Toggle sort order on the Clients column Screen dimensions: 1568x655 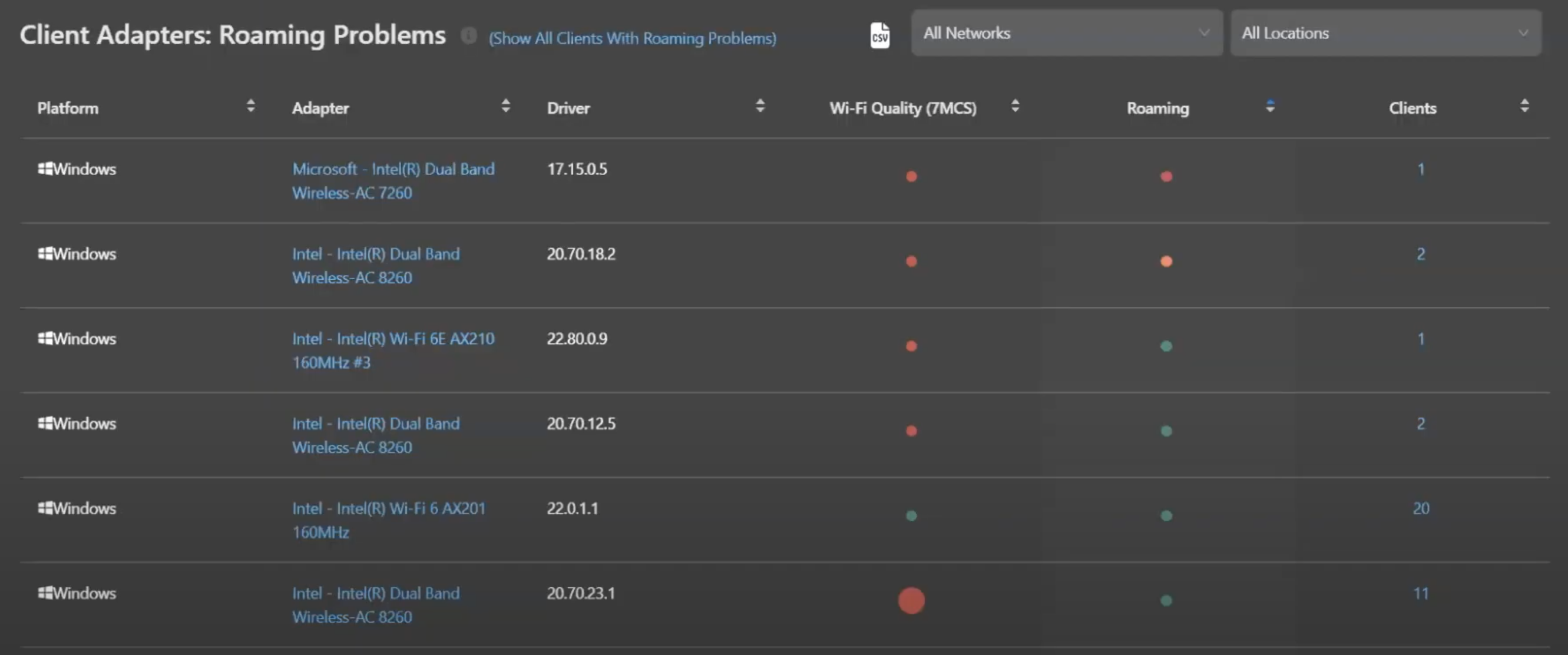[1524, 106]
